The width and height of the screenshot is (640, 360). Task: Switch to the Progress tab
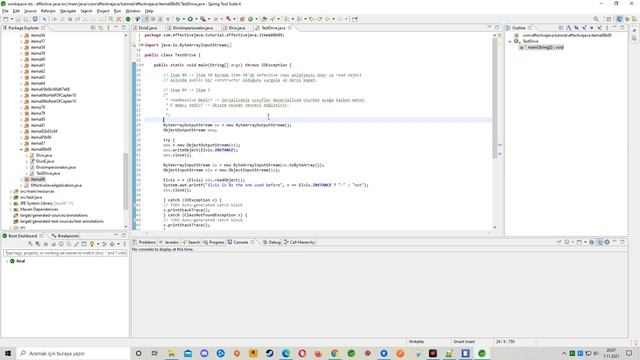point(216,242)
